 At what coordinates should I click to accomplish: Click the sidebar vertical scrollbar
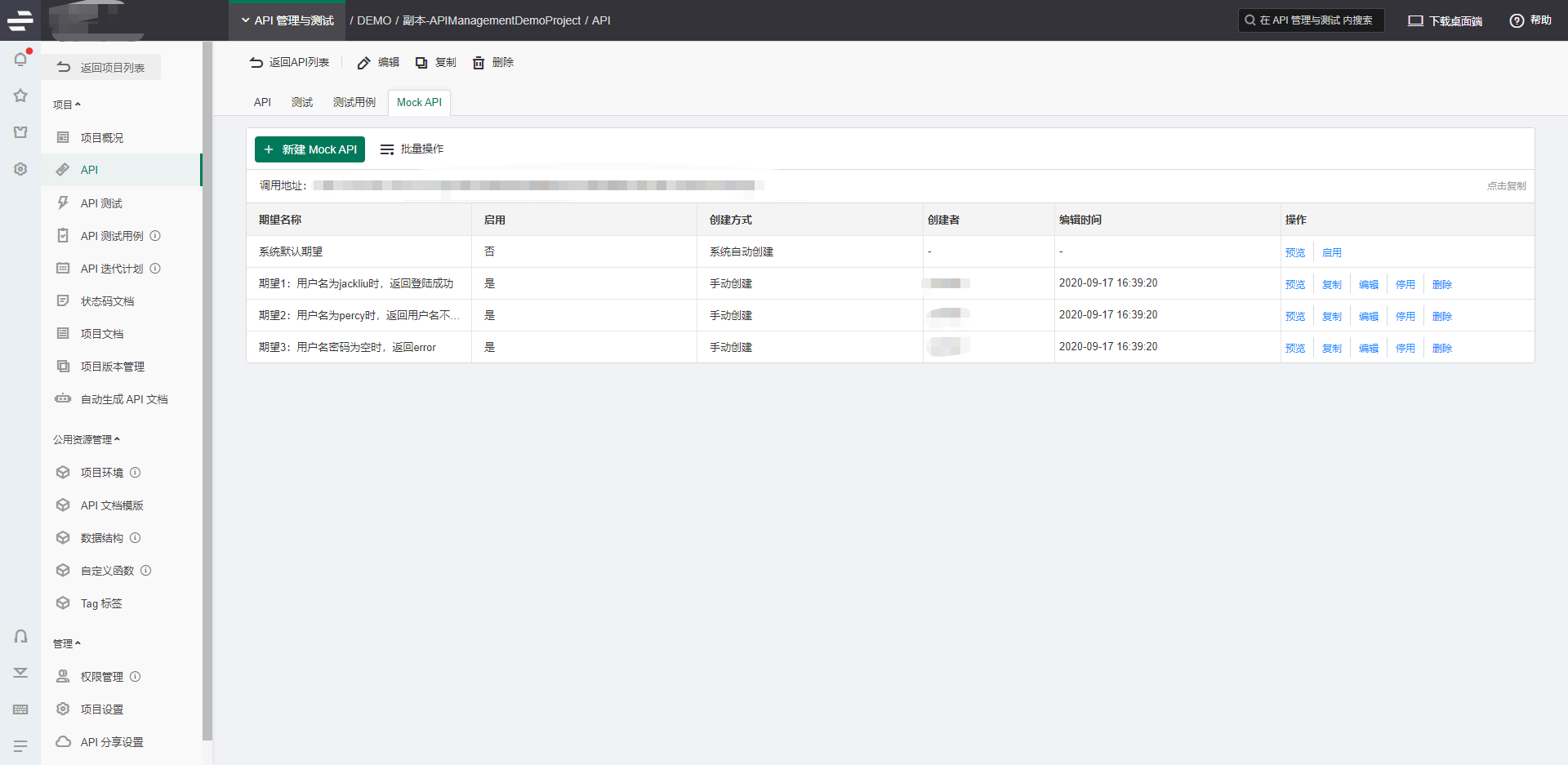(x=207, y=392)
